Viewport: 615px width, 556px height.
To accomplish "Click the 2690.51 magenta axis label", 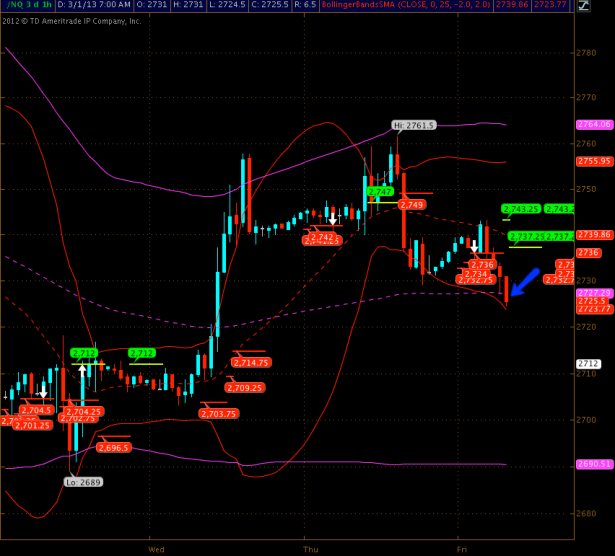I will (x=594, y=464).
